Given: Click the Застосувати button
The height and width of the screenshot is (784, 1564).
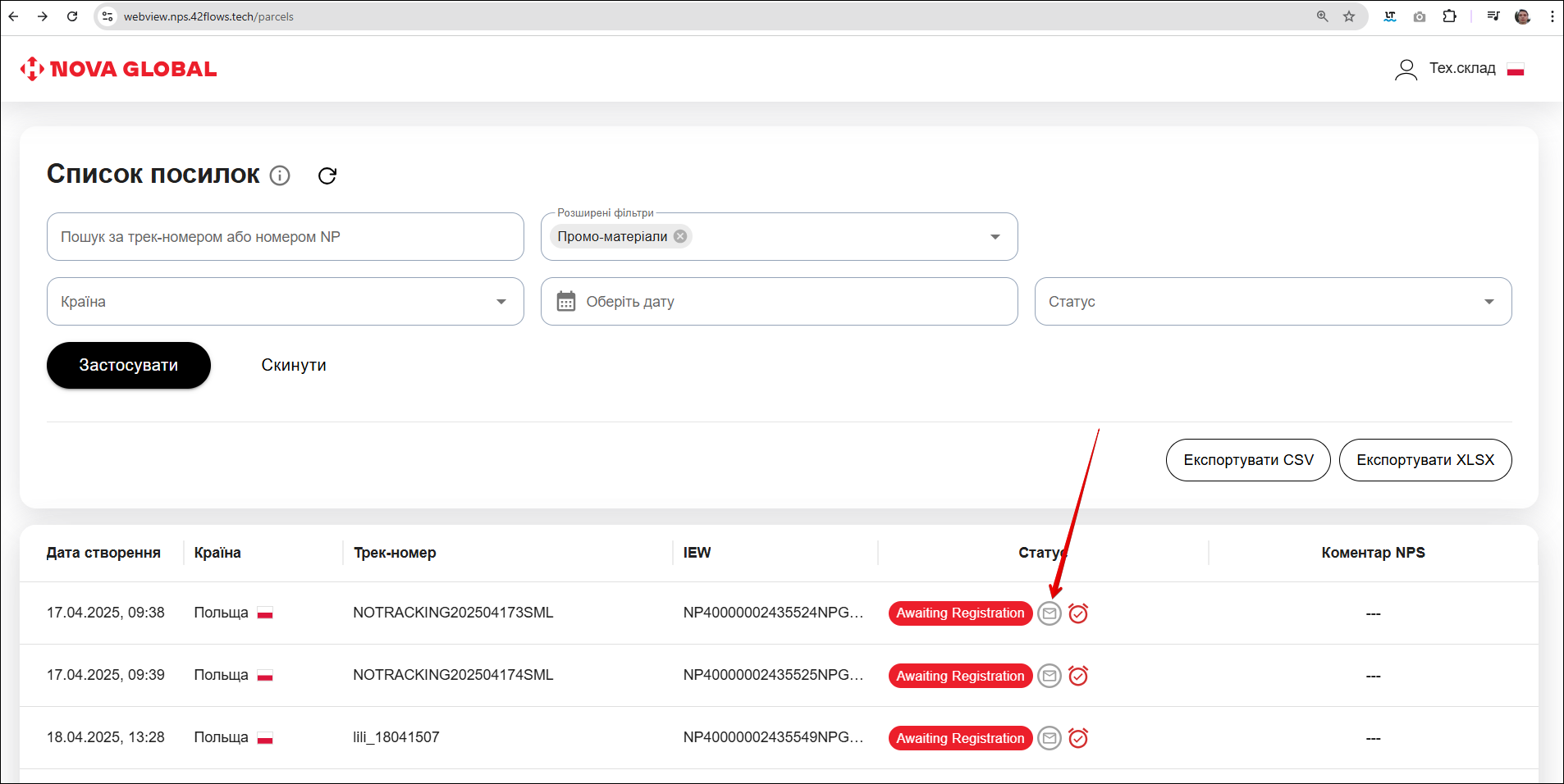Looking at the screenshot, I should coord(129,366).
